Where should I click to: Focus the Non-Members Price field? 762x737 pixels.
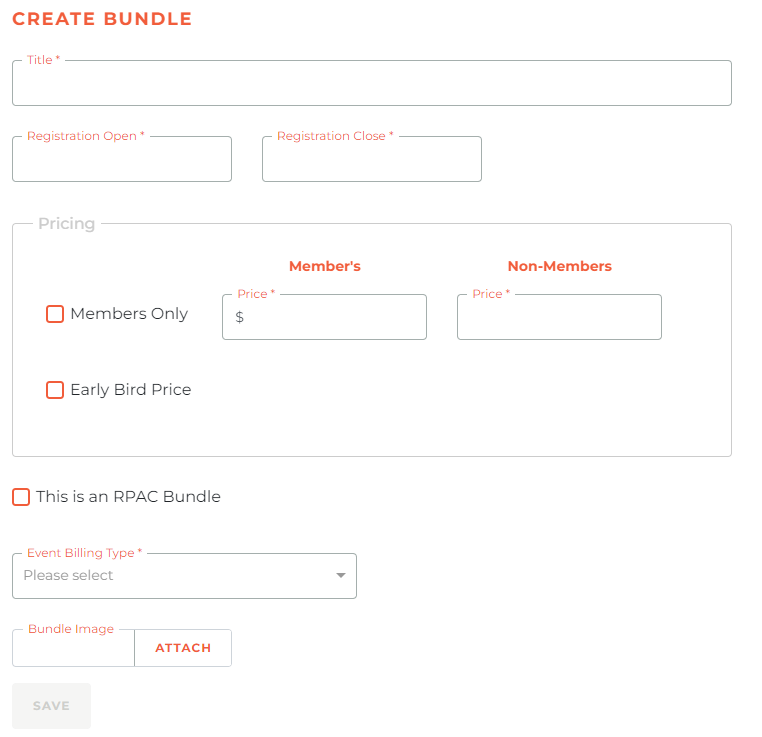click(559, 317)
